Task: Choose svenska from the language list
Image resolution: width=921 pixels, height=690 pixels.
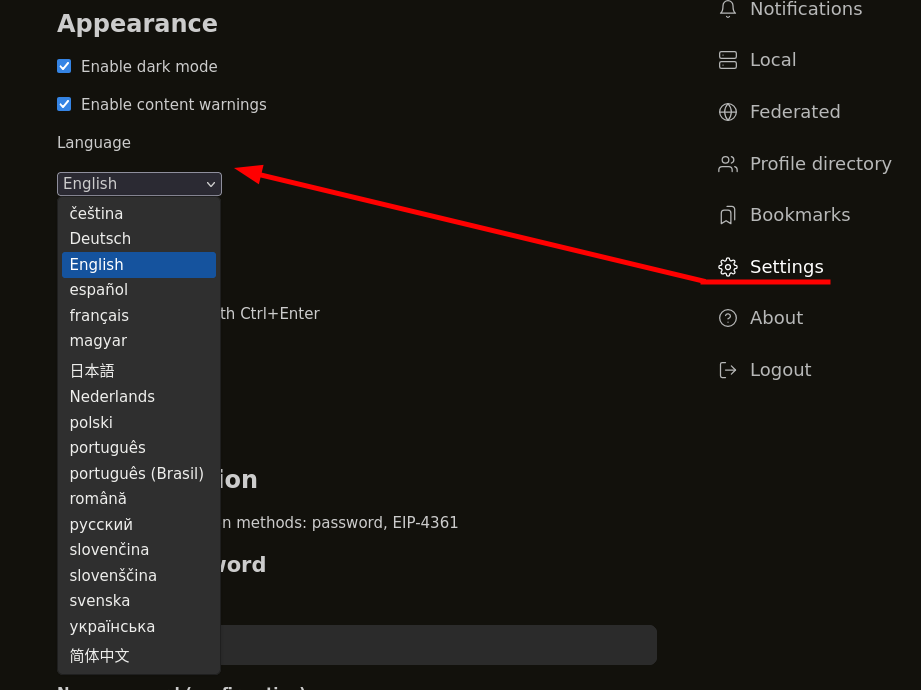Action: pos(139,601)
